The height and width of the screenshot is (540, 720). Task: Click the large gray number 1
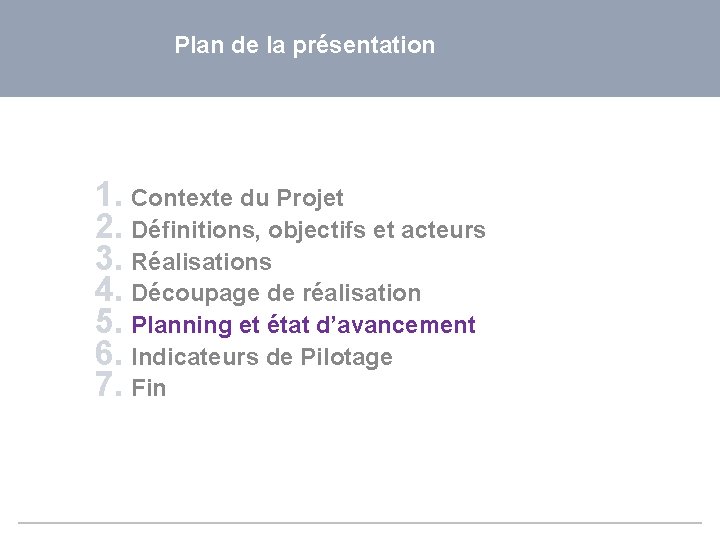coord(107,194)
